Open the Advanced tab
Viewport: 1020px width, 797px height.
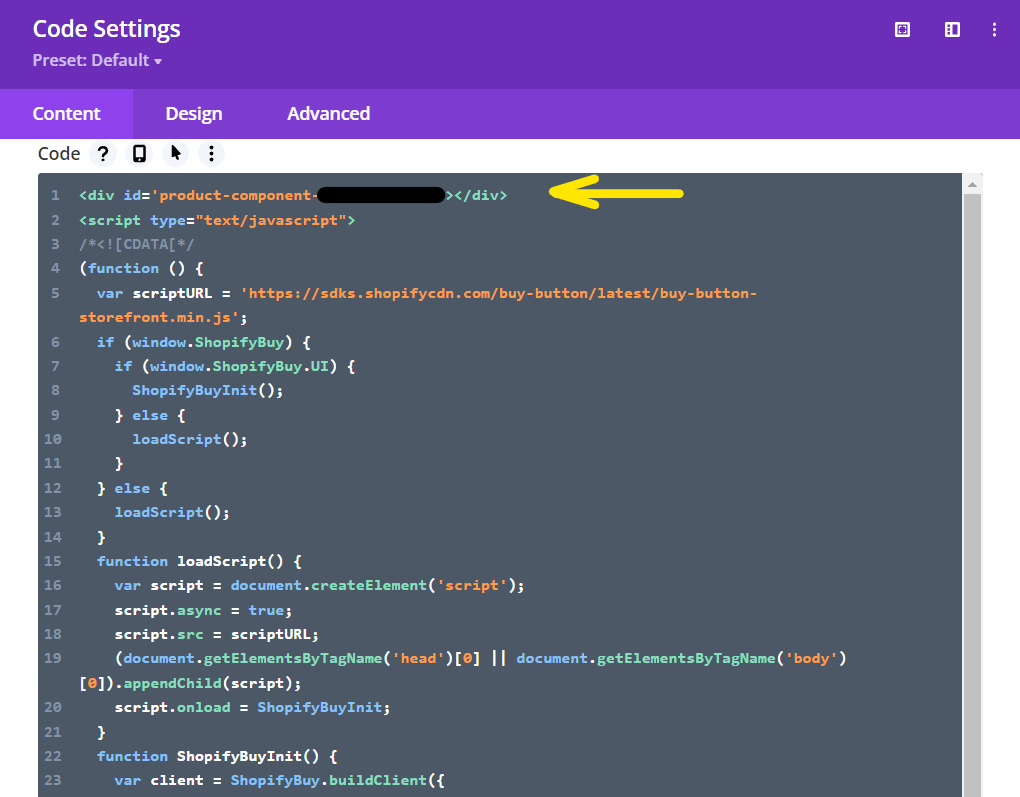pos(329,114)
